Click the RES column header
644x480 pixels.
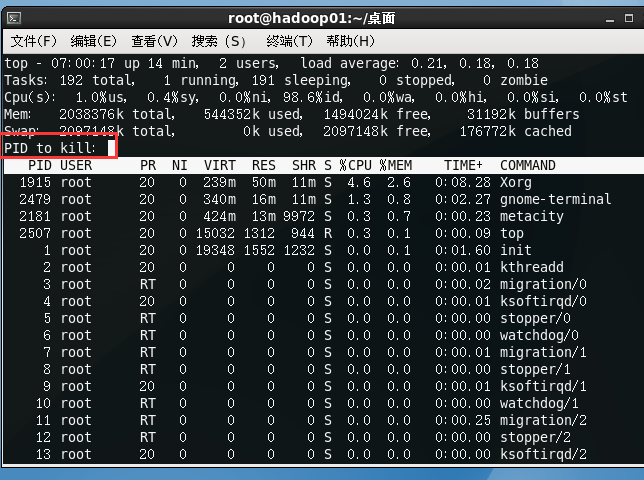[264, 165]
